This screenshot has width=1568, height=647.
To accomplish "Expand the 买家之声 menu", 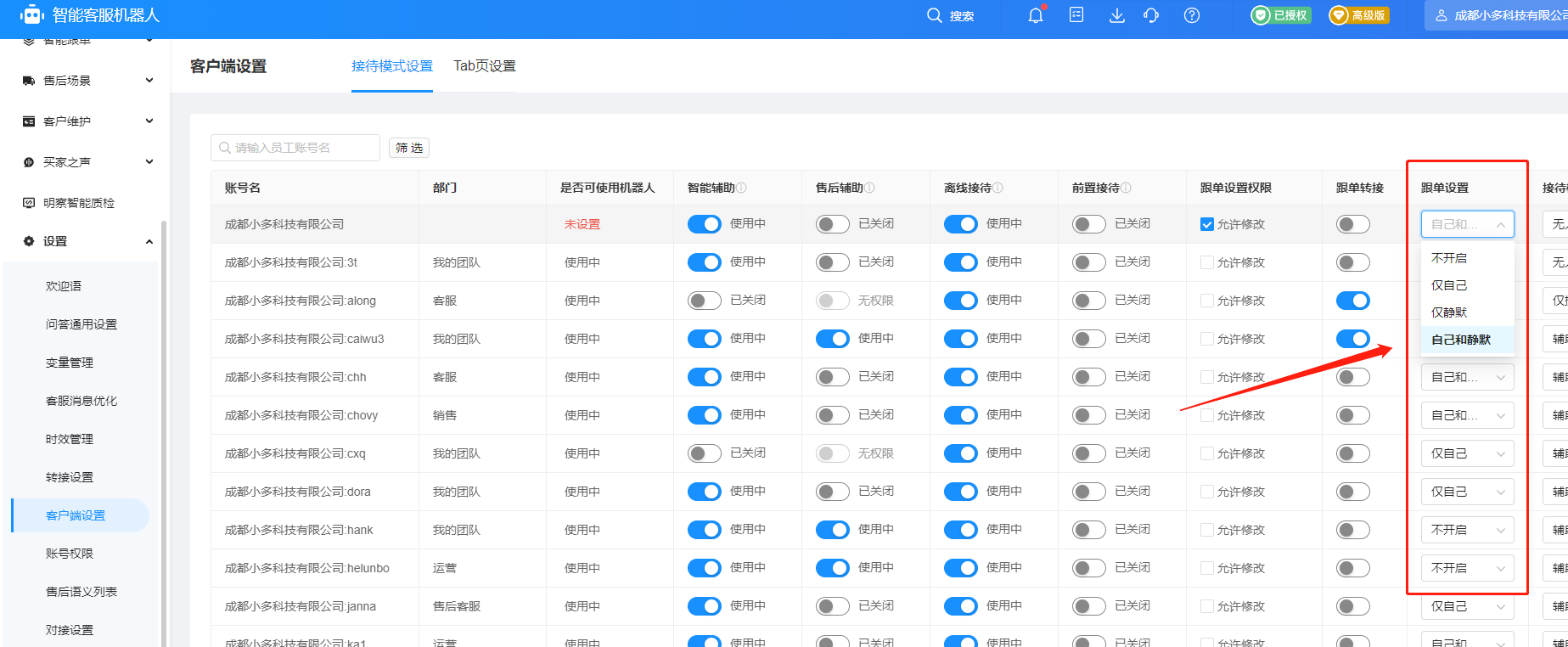I will [x=149, y=162].
